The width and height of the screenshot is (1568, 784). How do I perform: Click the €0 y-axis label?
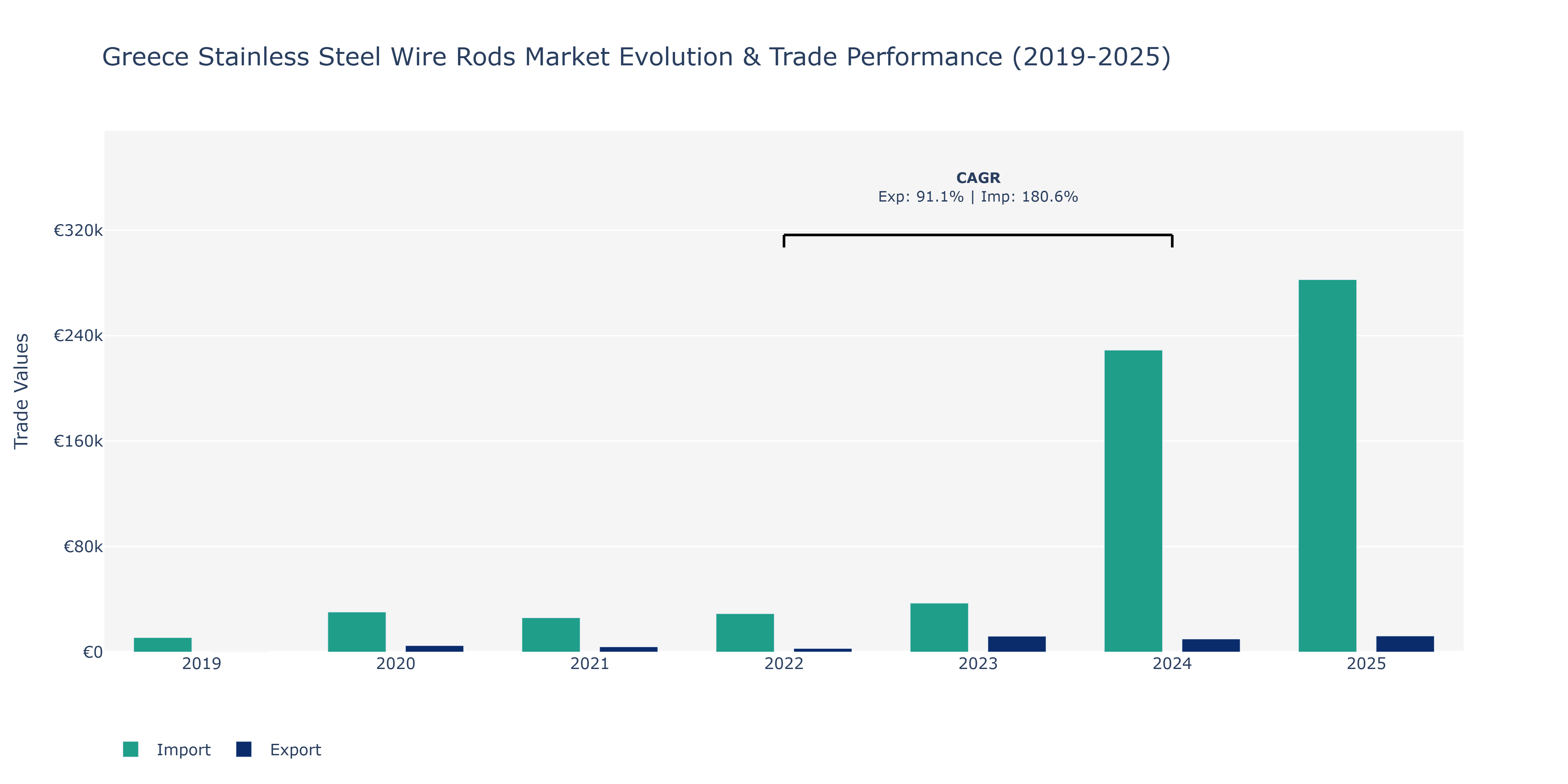(92, 653)
